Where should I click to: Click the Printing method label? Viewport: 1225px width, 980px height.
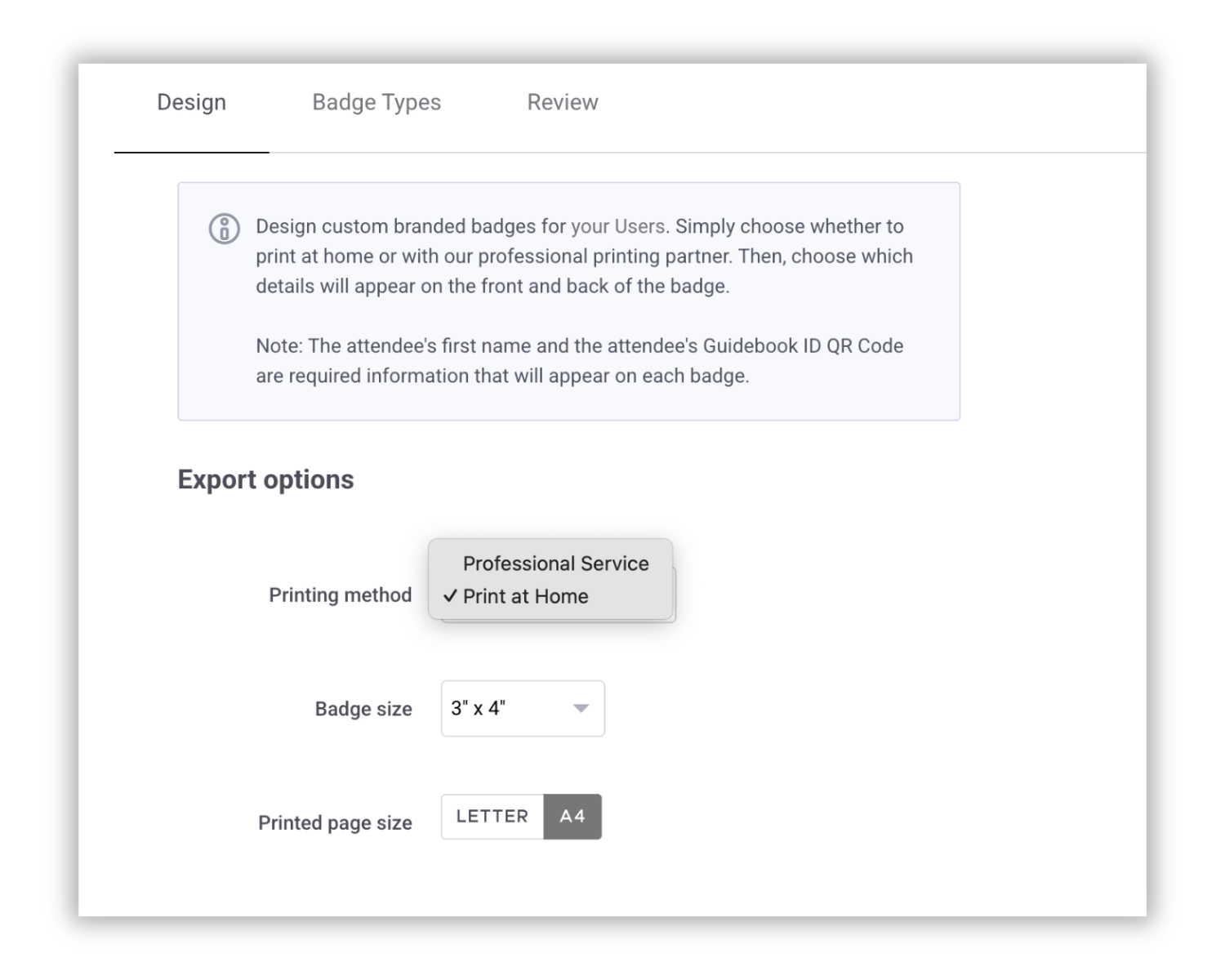tap(340, 595)
